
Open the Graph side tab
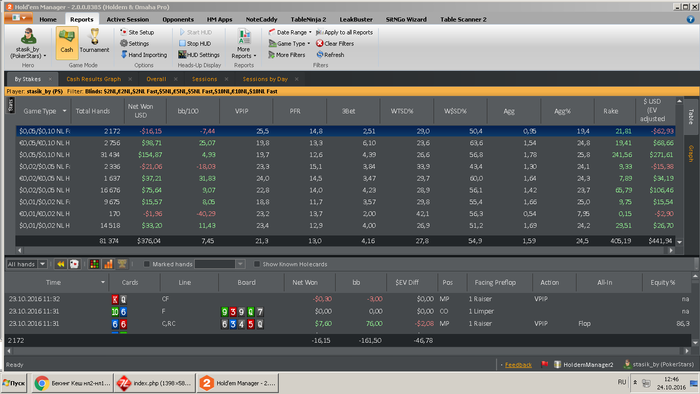[x=691, y=153]
